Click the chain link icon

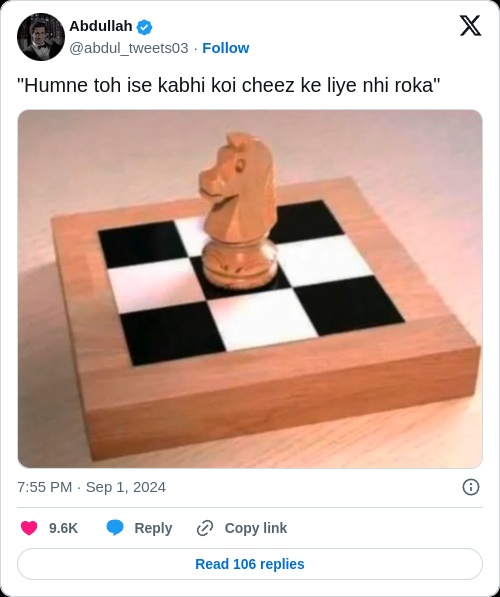pos(204,528)
